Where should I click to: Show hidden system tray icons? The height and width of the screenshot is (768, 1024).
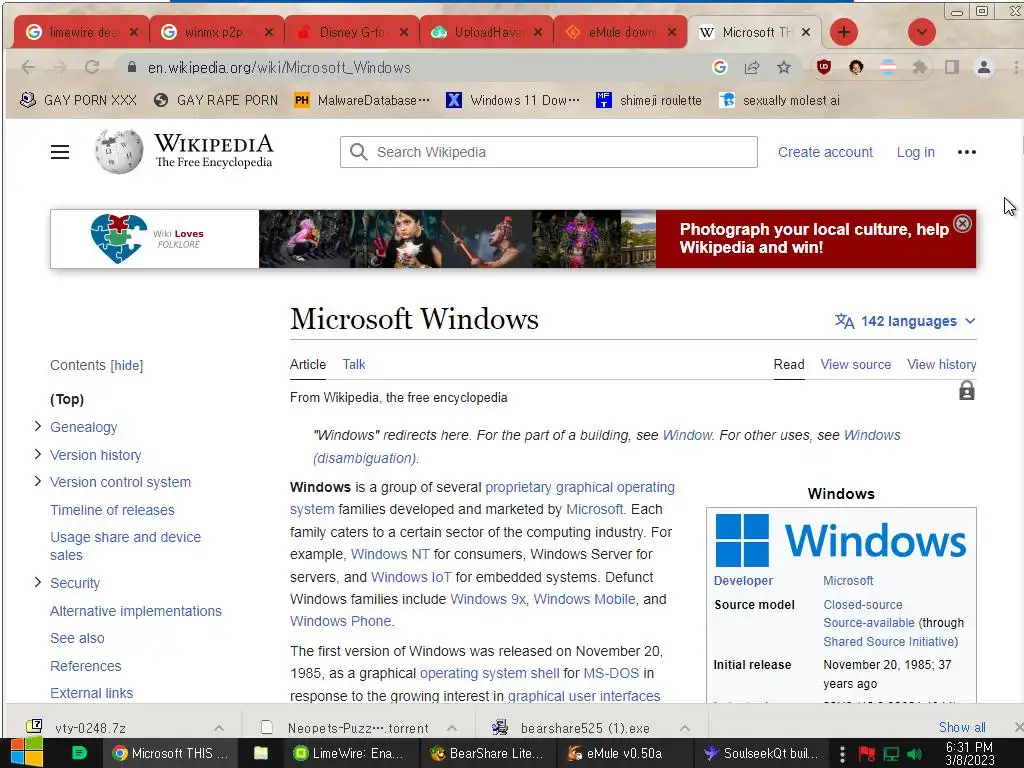pyautogui.click(x=842, y=754)
